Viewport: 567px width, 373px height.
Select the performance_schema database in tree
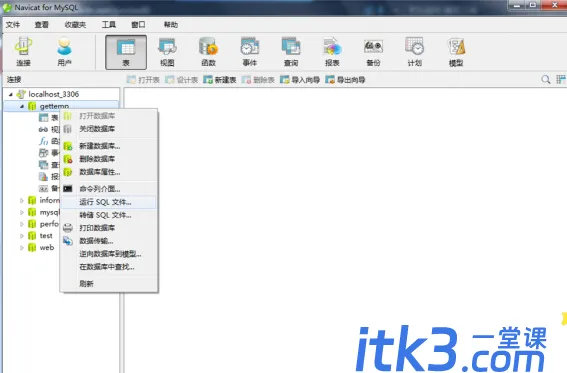tap(49, 224)
